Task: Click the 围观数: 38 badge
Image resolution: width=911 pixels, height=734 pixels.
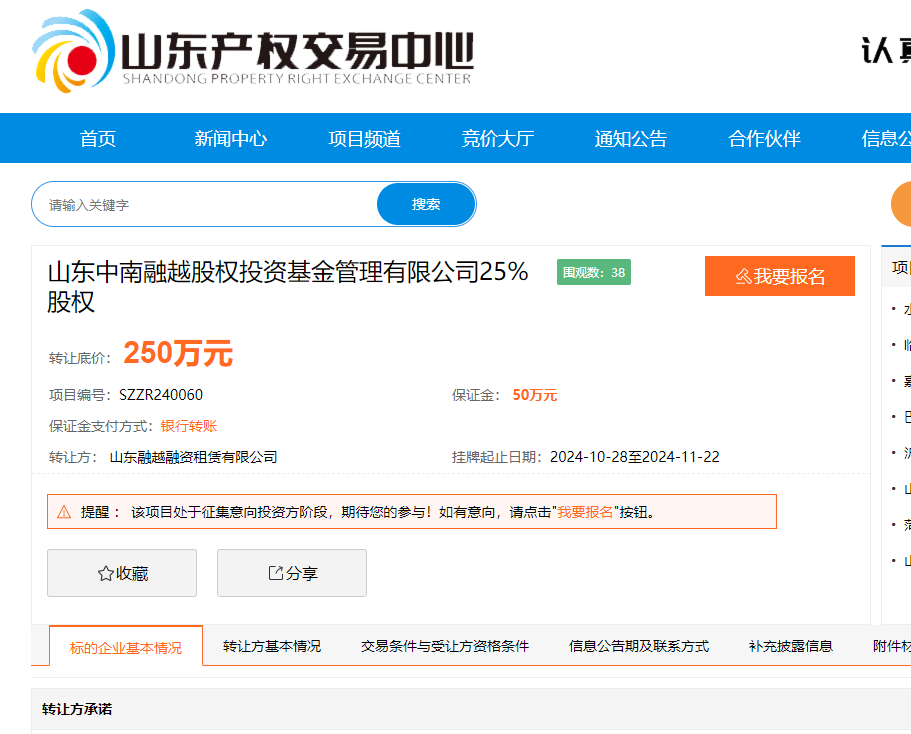Action: [x=594, y=272]
